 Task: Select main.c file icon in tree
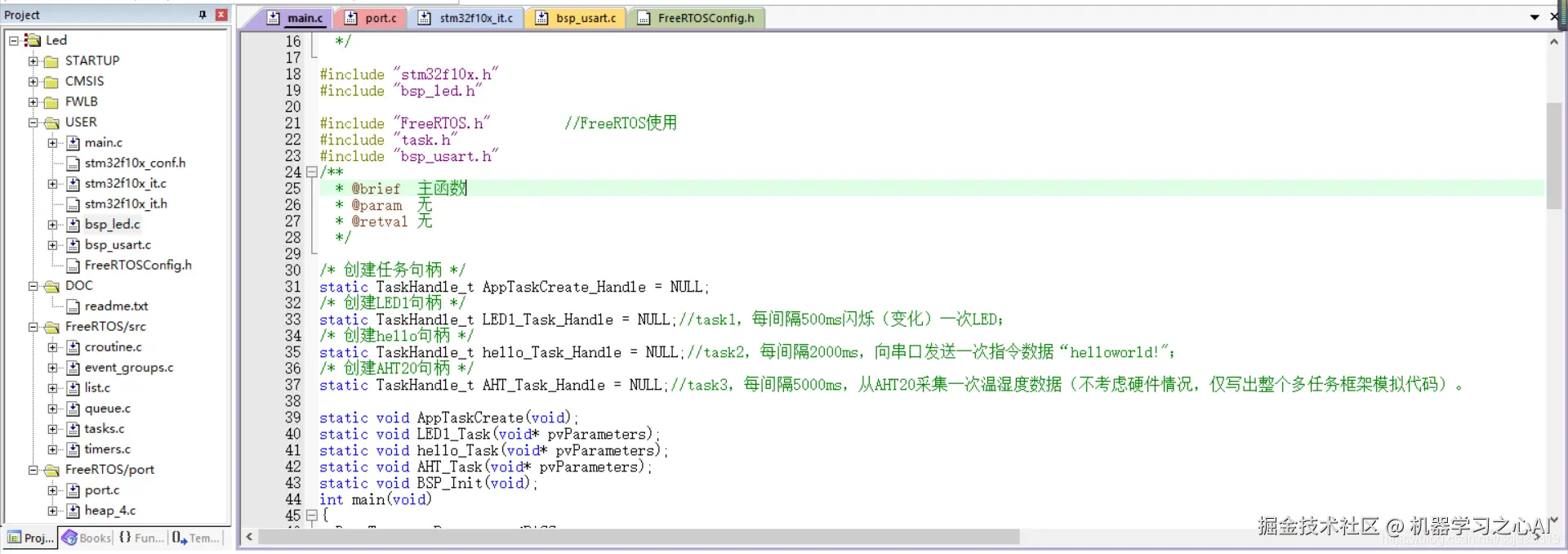click(x=73, y=142)
